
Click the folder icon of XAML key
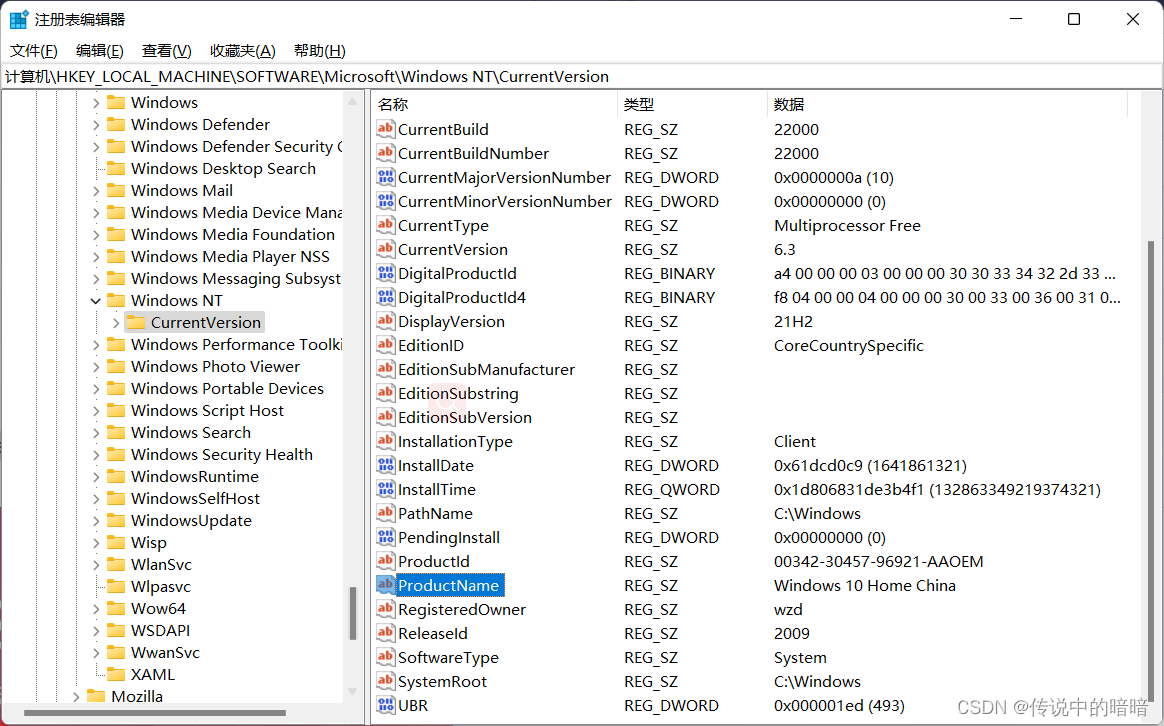[x=116, y=674]
